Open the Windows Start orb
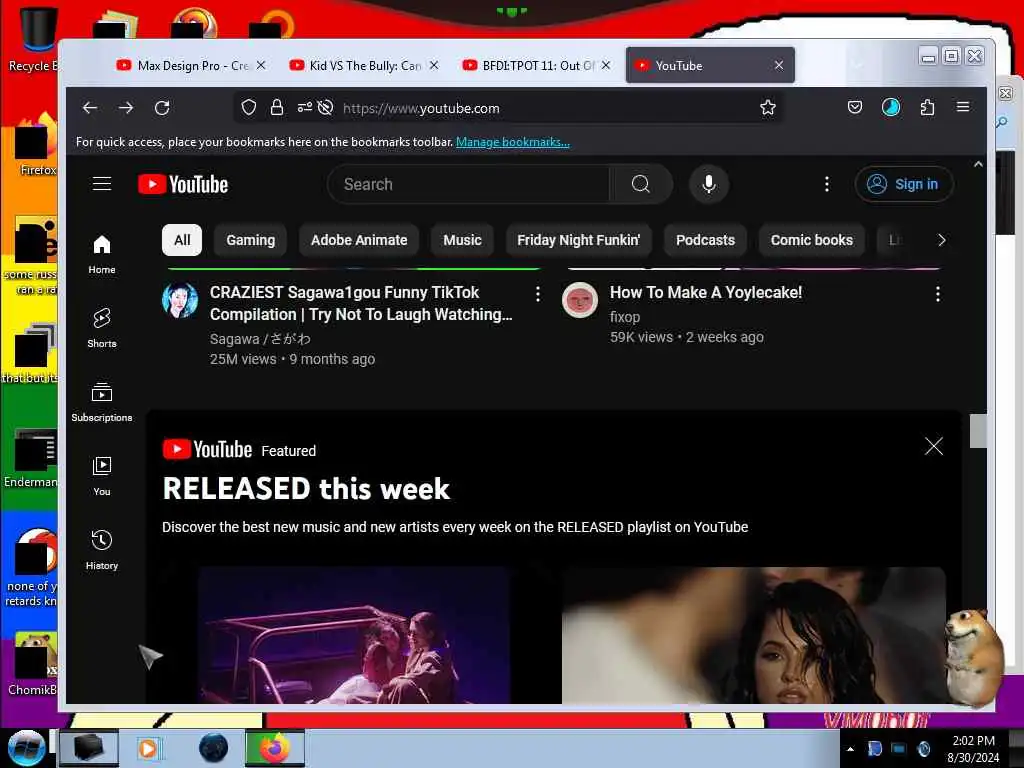The image size is (1024, 768). coord(25,748)
